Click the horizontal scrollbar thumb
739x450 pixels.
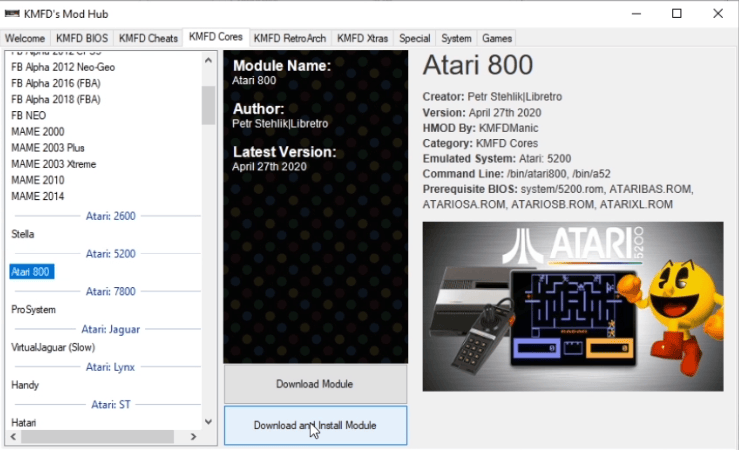pyautogui.click(x=98, y=437)
